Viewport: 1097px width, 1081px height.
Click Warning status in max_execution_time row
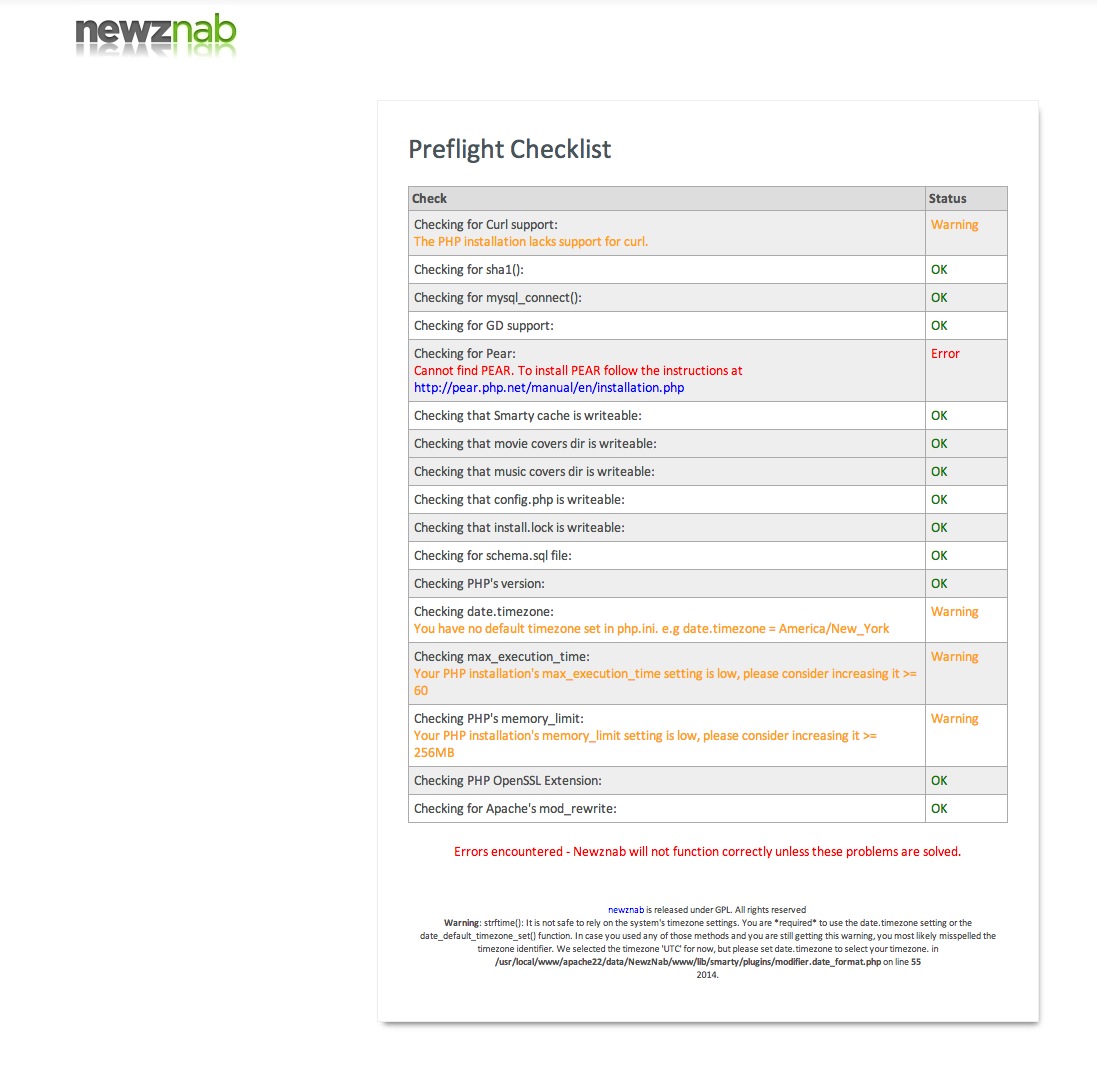(x=954, y=656)
